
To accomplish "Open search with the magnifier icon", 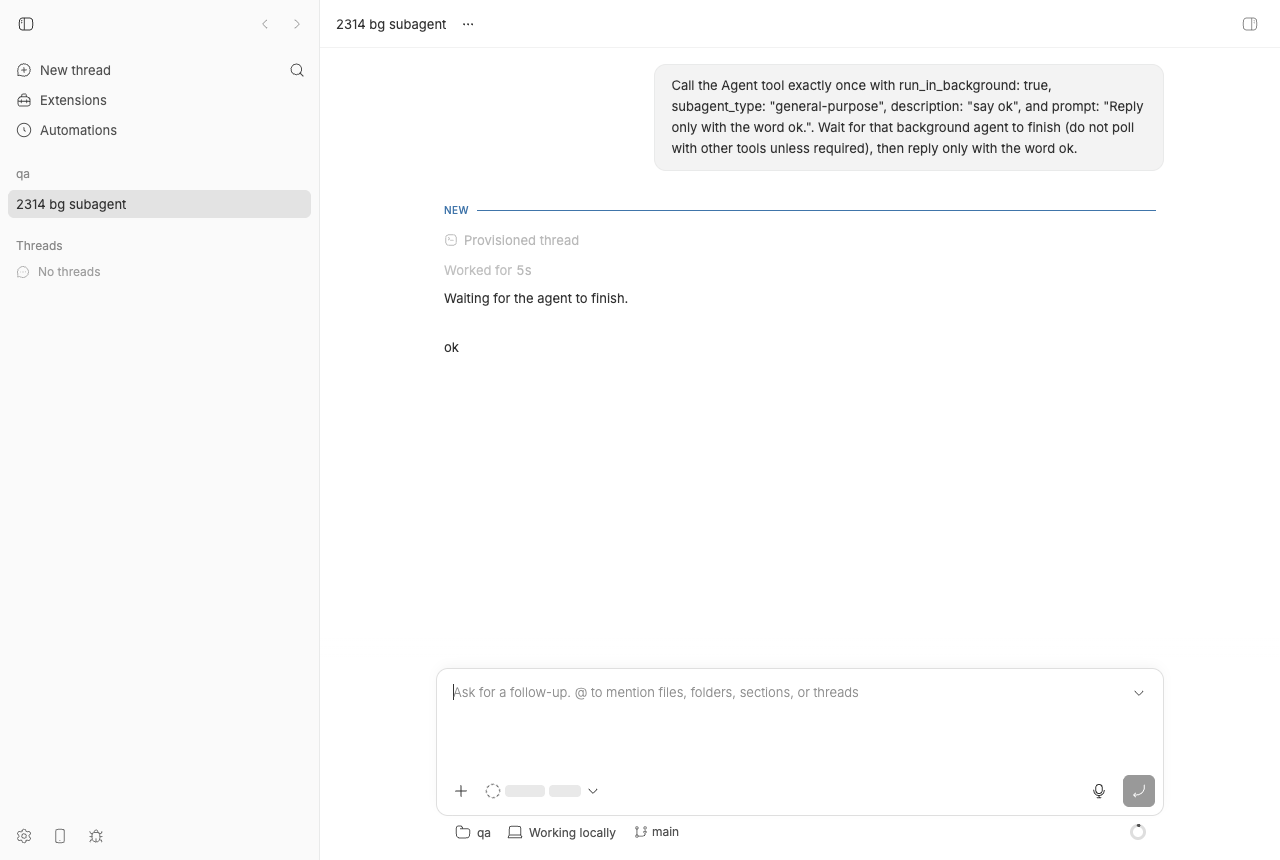I will (297, 70).
